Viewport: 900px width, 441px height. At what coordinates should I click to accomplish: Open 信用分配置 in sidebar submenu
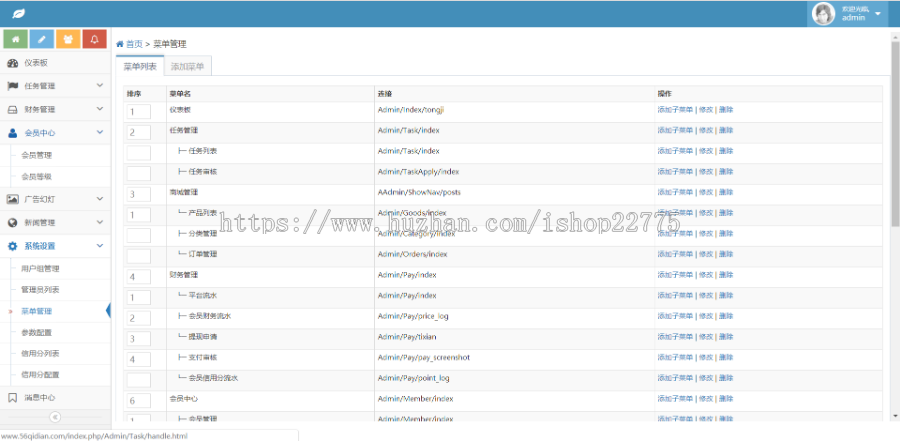40,374
